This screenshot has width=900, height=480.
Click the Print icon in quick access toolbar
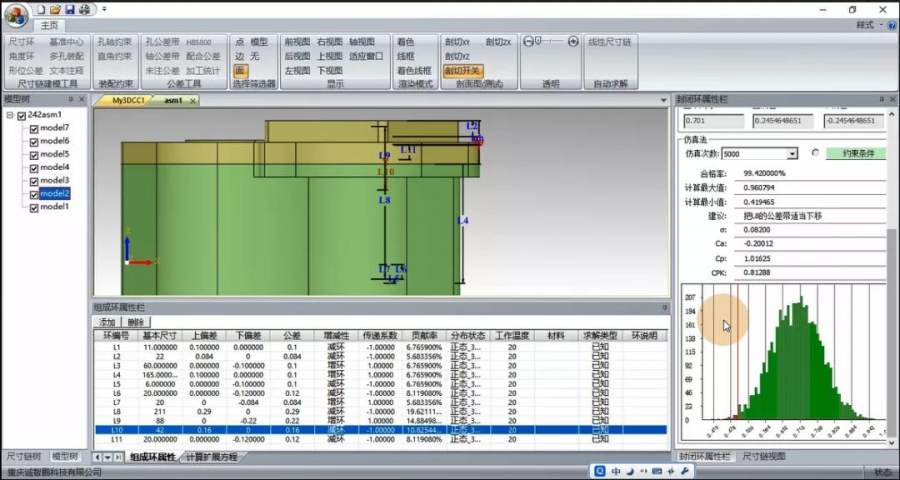point(84,8)
